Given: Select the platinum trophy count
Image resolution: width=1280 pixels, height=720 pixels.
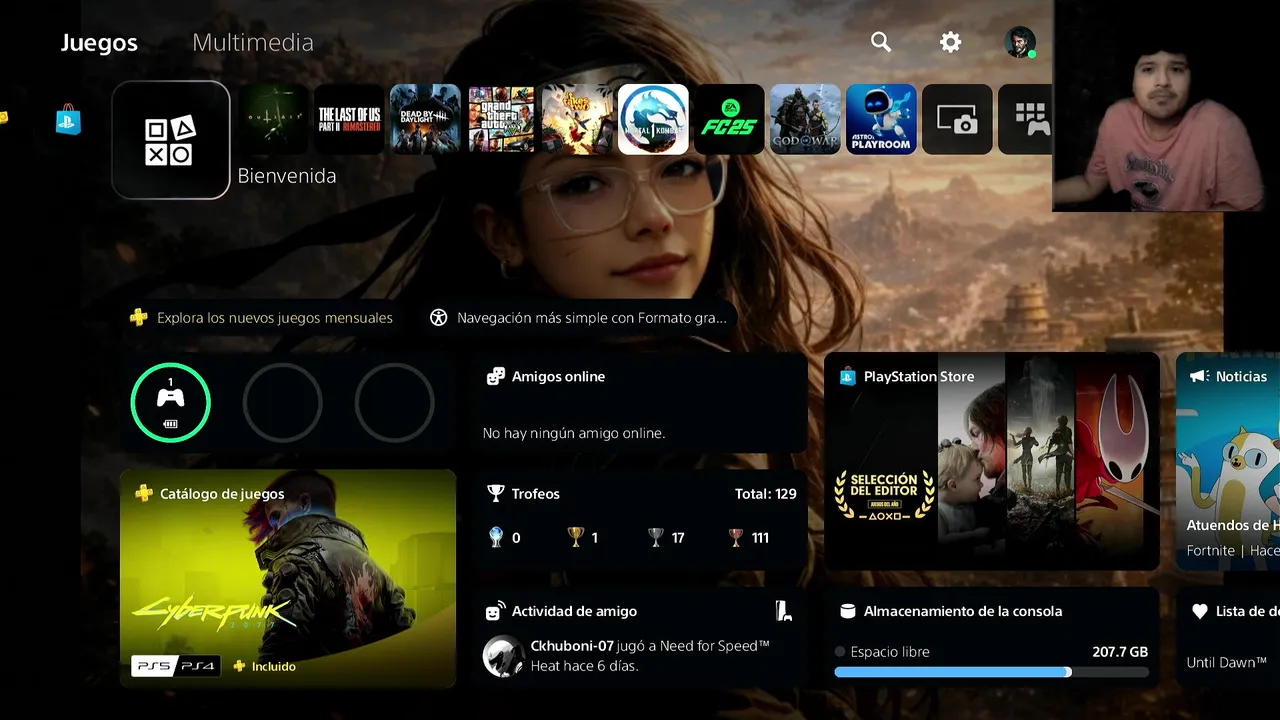Looking at the screenshot, I should coord(504,538).
